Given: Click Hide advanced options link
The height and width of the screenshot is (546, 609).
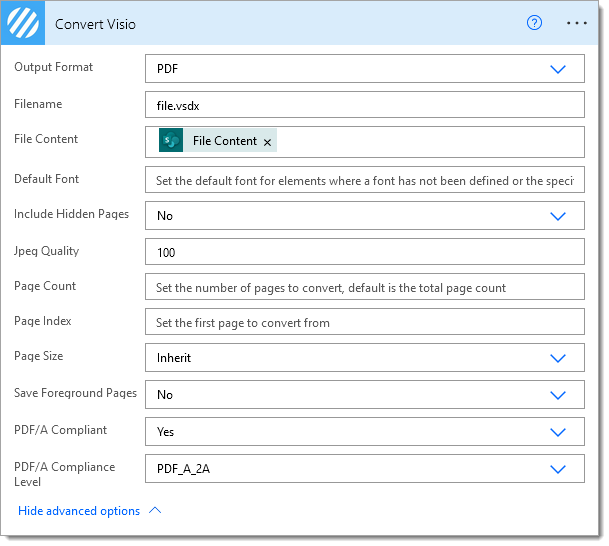Looking at the screenshot, I should [x=90, y=511].
